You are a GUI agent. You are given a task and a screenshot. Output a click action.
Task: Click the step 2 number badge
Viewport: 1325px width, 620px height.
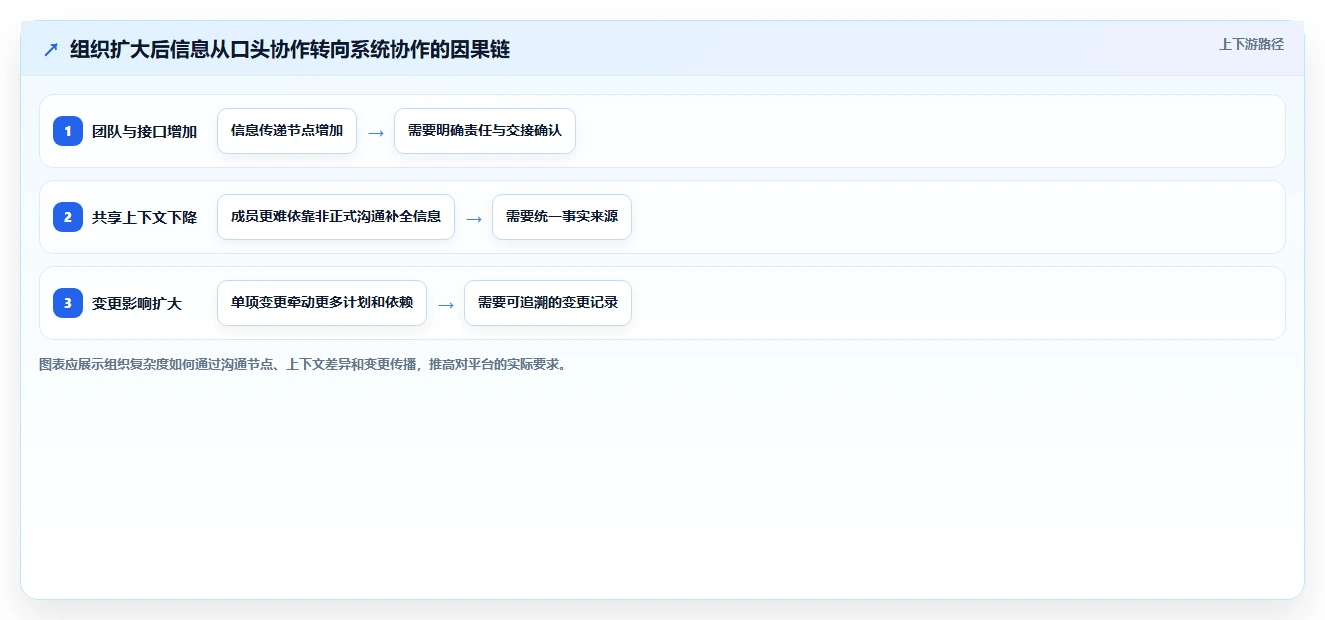(x=68, y=217)
